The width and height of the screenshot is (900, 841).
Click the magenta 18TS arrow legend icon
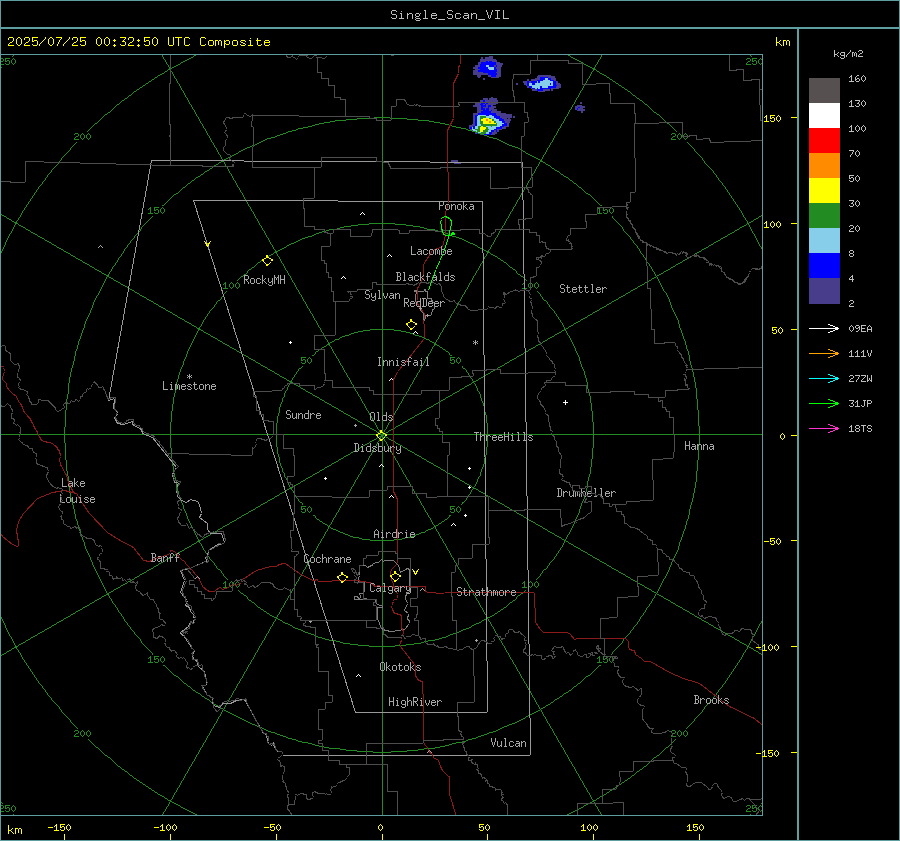tap(824, 429)
